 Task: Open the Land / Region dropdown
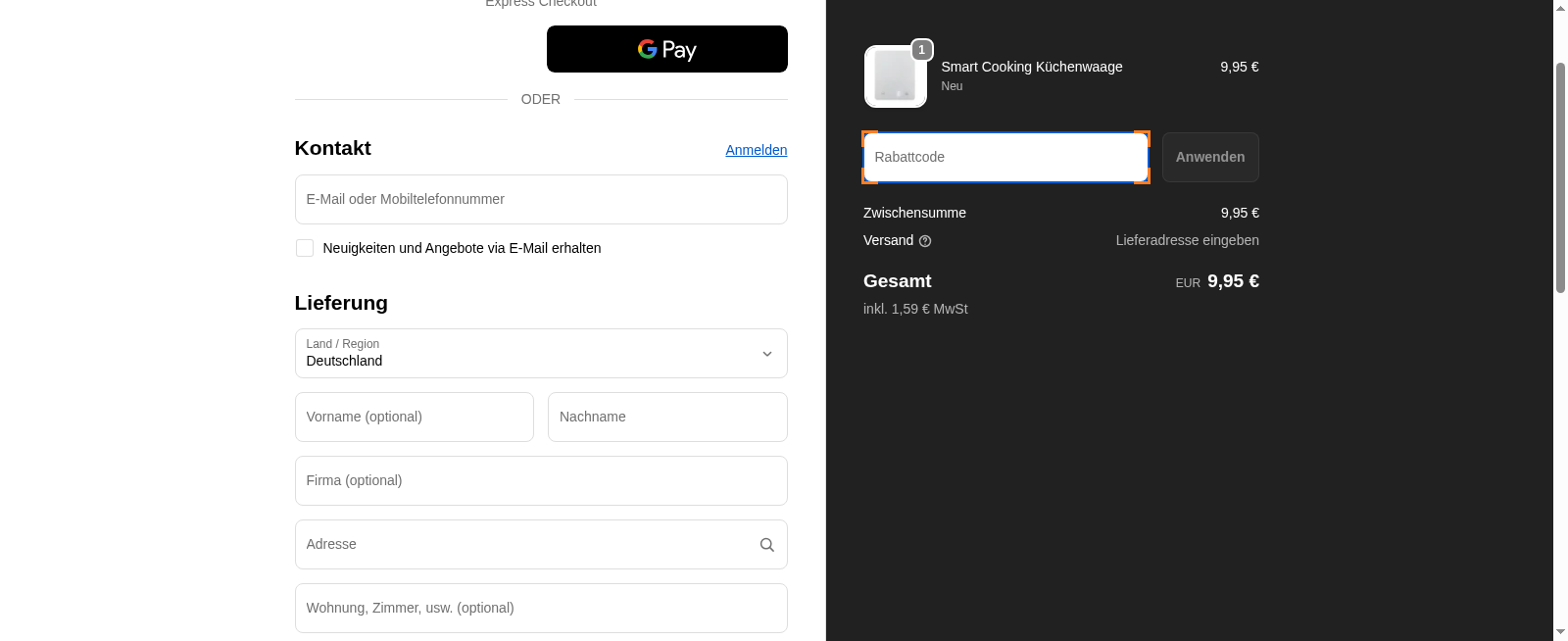click(x=541, y=353)
